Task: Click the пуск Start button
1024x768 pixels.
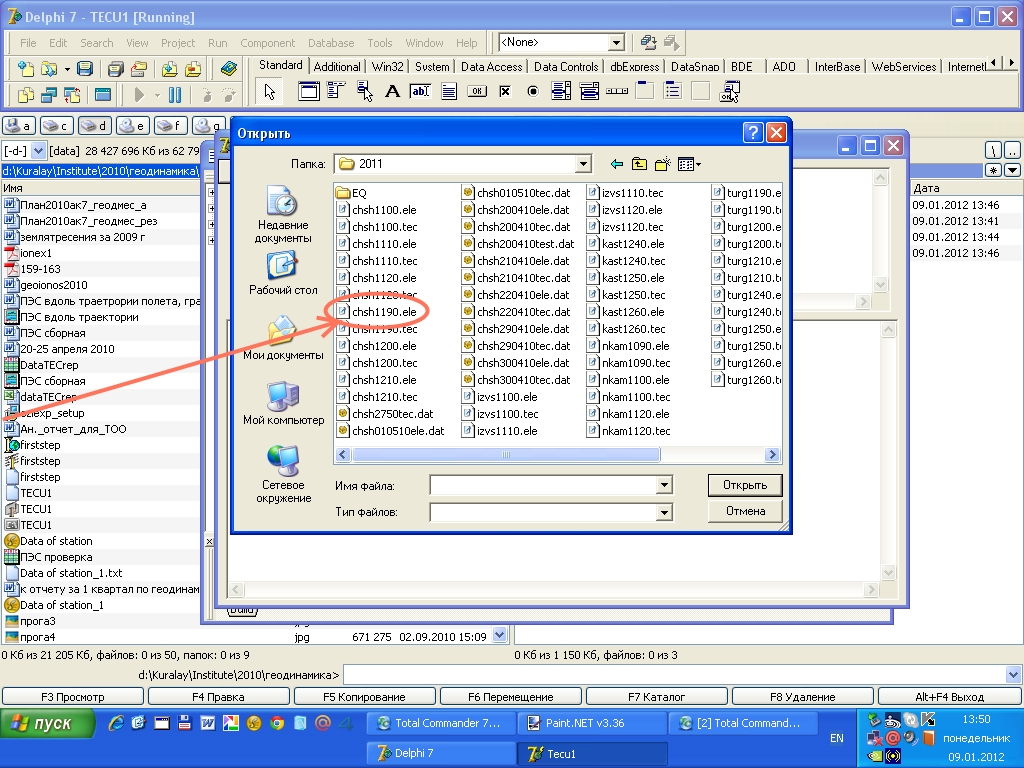Action: pos(46,724)
